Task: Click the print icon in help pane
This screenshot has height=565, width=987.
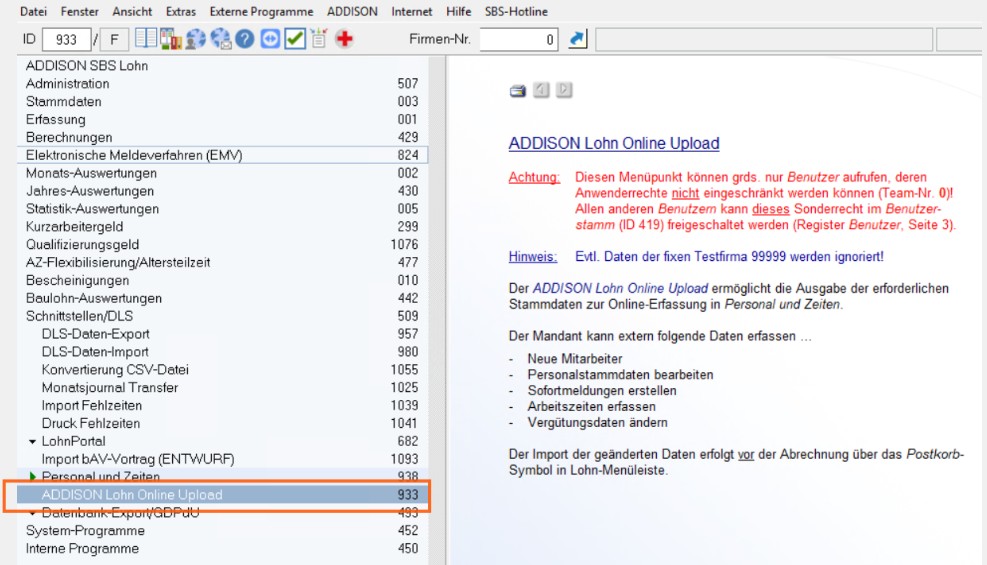Action: (x=517, y=91)
